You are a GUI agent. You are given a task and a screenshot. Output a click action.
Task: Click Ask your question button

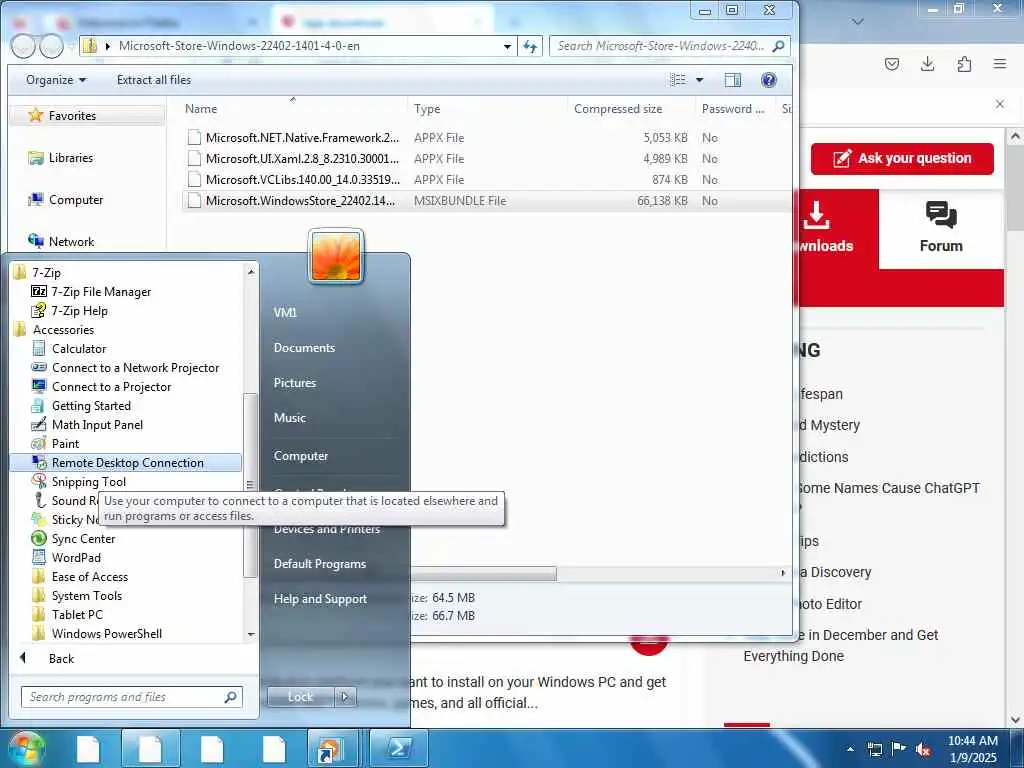tap(902, 158)
